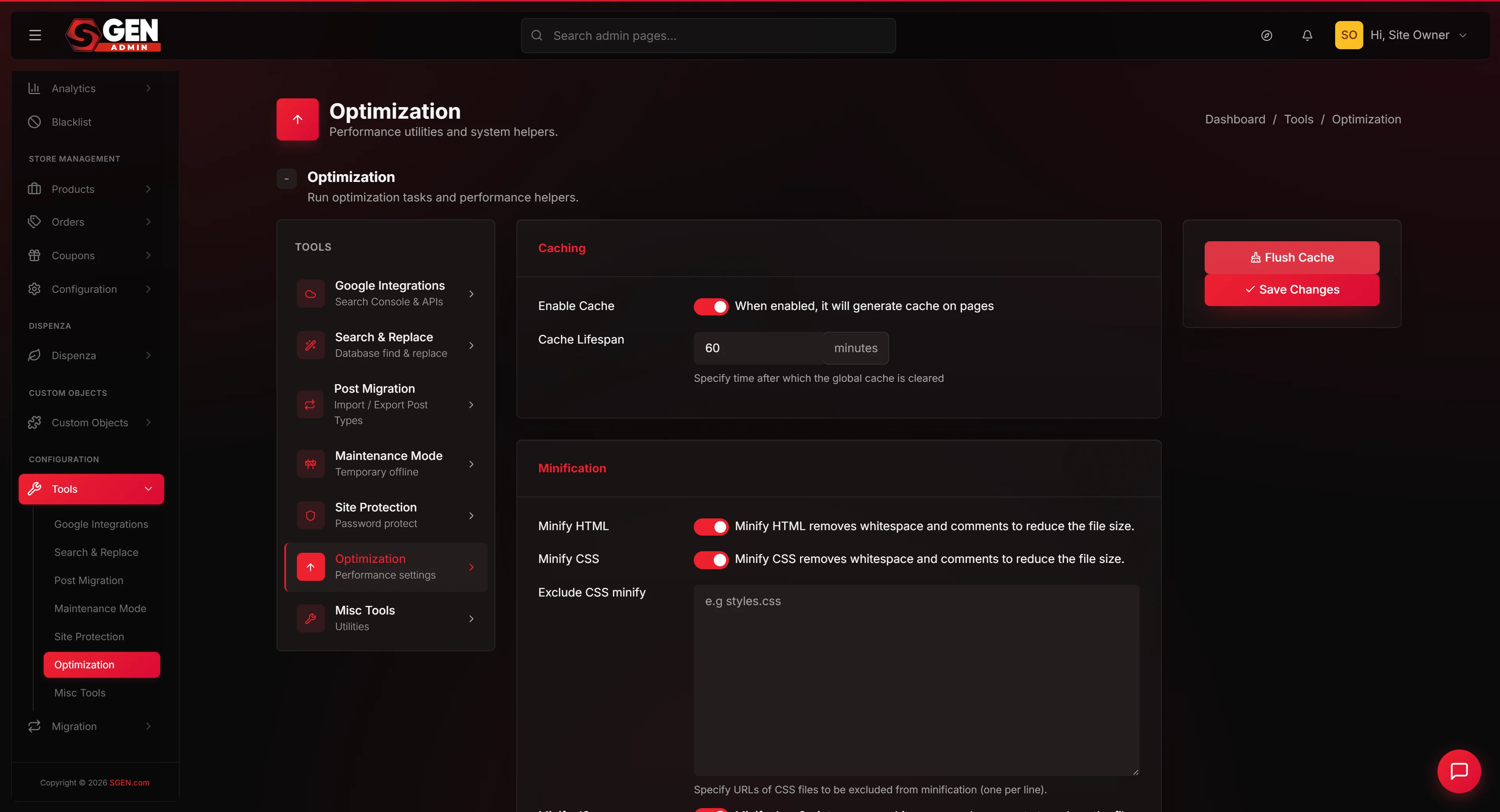Image resolution: width=1500 pixels, height=812 pixels.
Task: Click the Save Changes button
Action: click(x=1291, y=290)
